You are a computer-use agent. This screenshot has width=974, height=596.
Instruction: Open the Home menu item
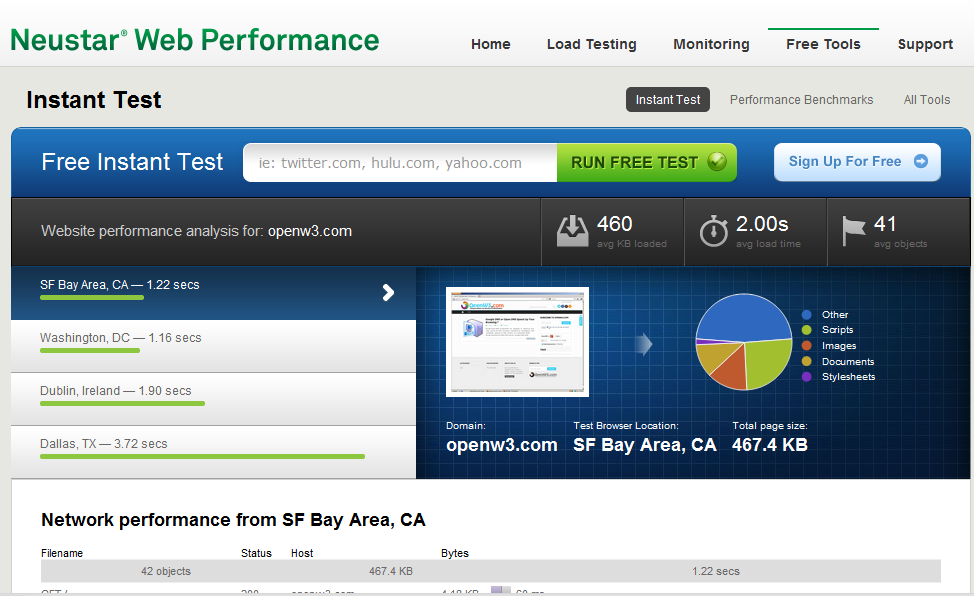(491, 44)
